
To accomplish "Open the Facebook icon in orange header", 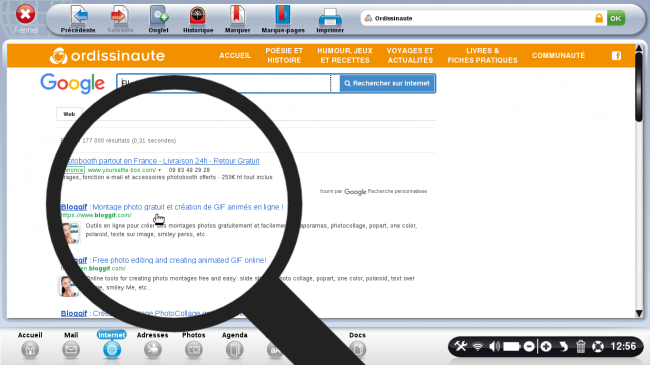I will coord(616,56).
